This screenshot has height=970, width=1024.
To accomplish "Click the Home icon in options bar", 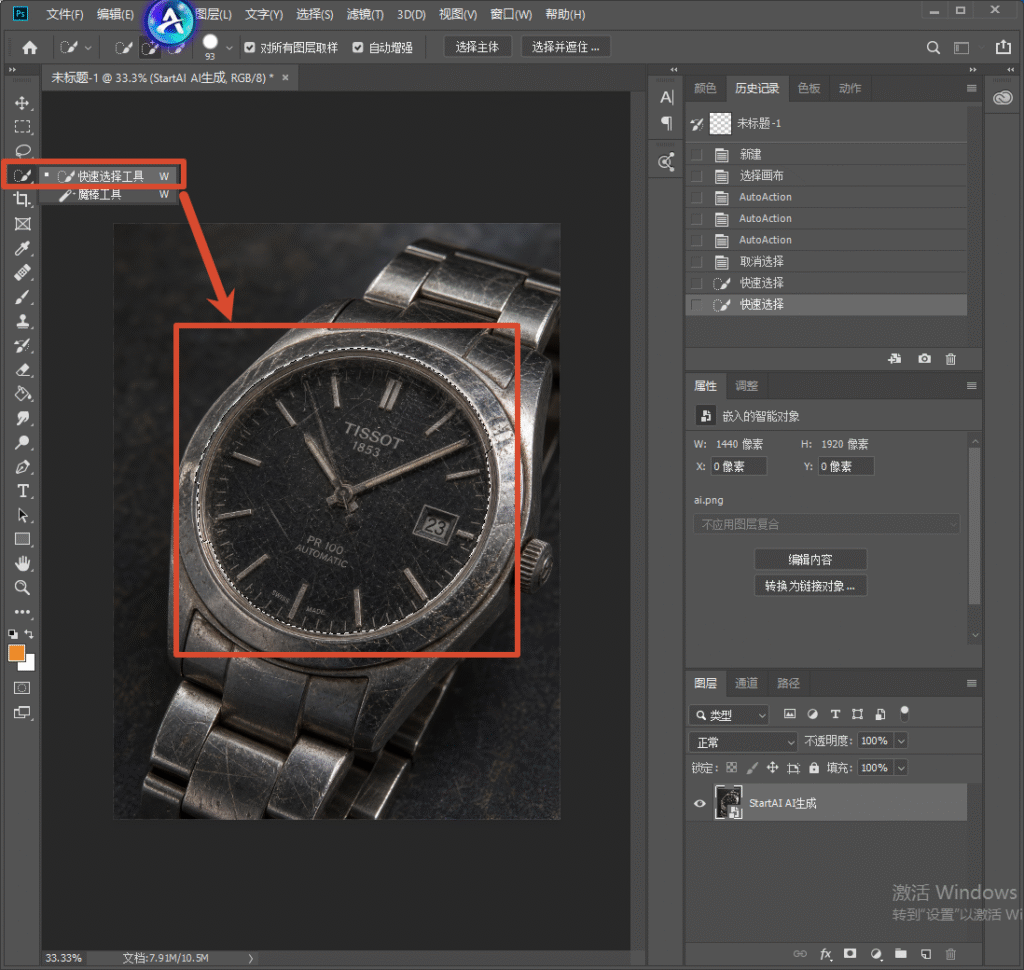I will click(x=29, y=47).
